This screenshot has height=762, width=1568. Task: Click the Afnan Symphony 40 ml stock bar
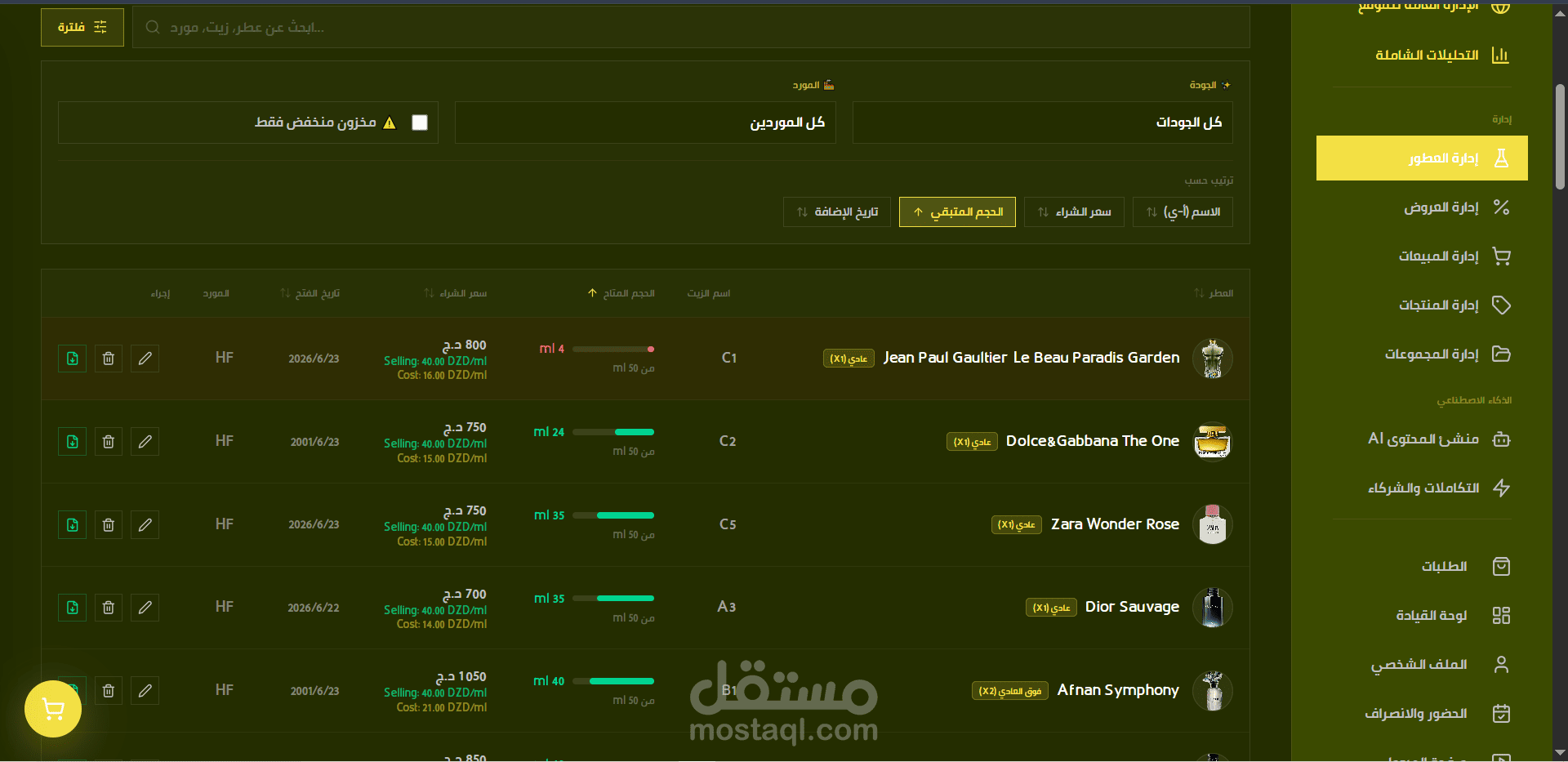(x=613, y=681)
